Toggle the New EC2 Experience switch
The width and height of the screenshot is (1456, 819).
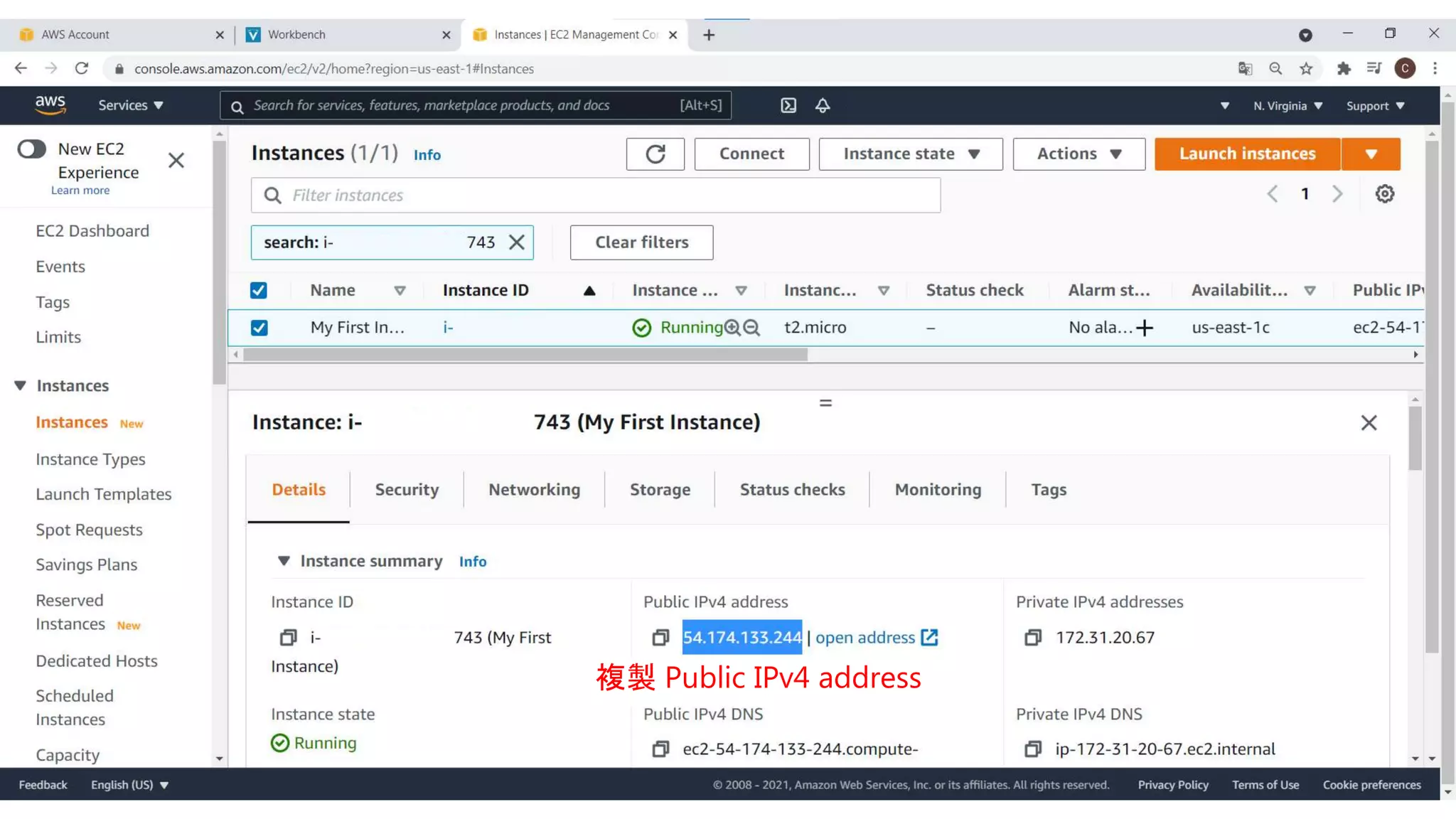click(32, 149)
